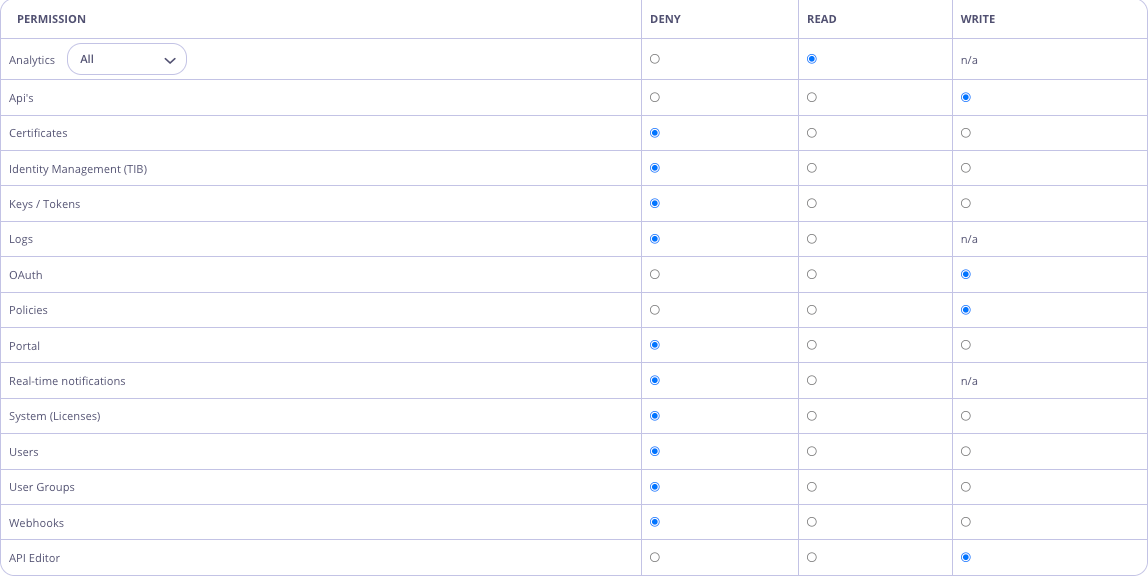Set OAuth permission to Write

tap(966, 274)
